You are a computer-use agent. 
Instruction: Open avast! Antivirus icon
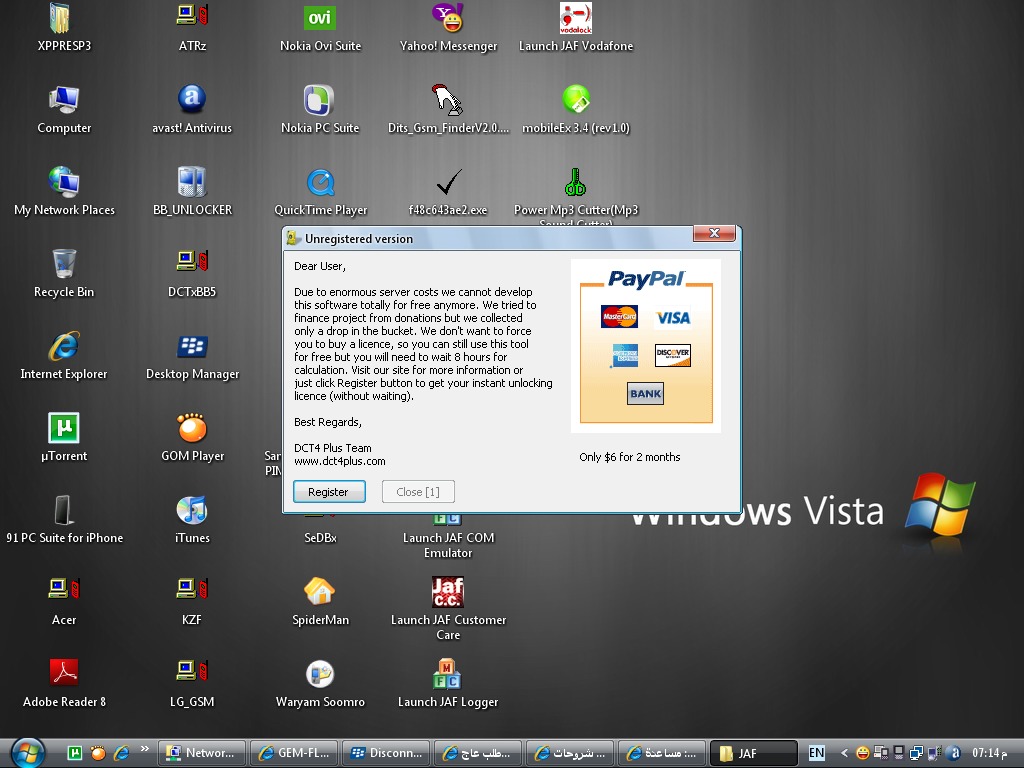tap(192, 99)
